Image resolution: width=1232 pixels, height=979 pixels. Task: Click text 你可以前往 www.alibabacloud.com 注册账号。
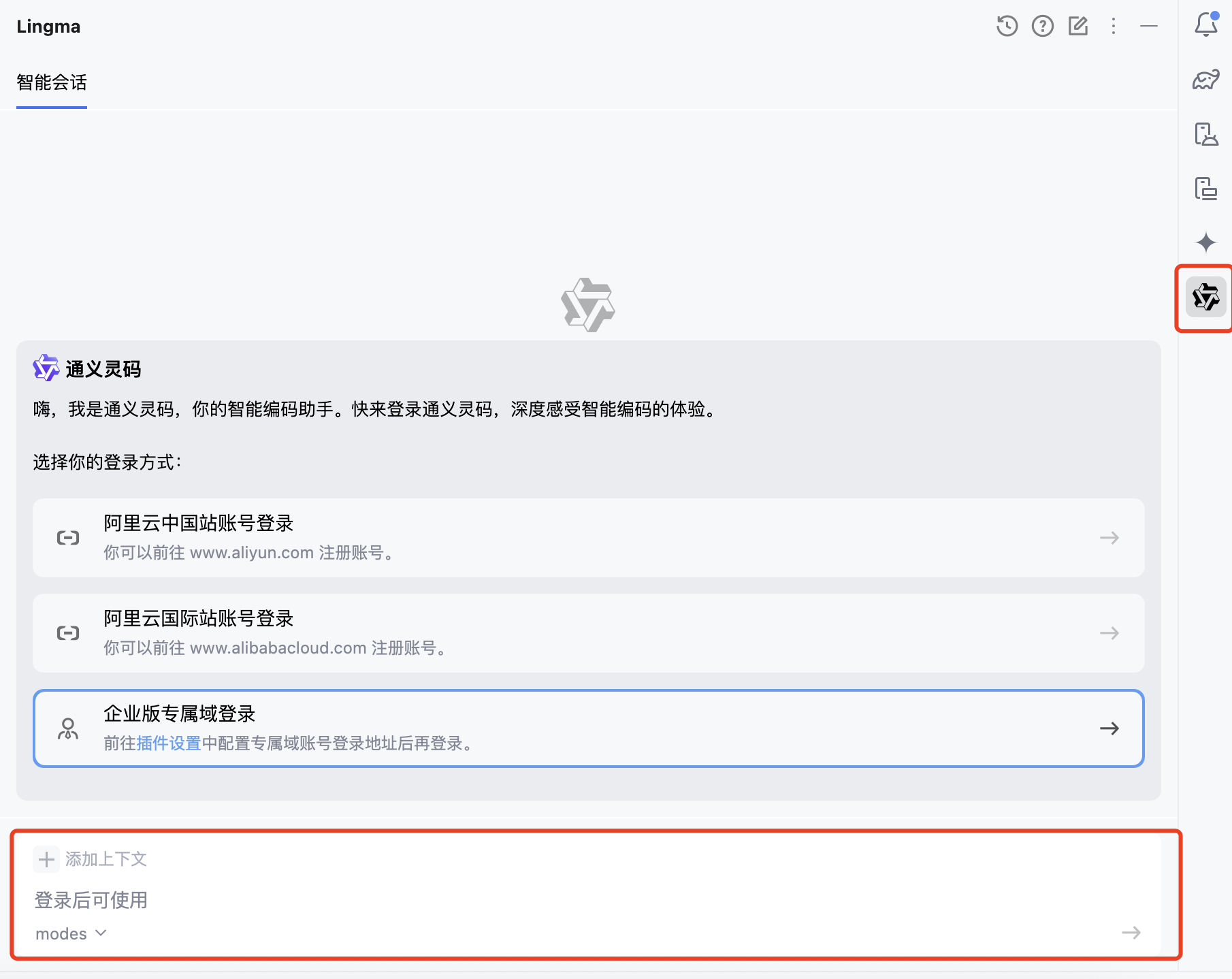coord(276,648)
